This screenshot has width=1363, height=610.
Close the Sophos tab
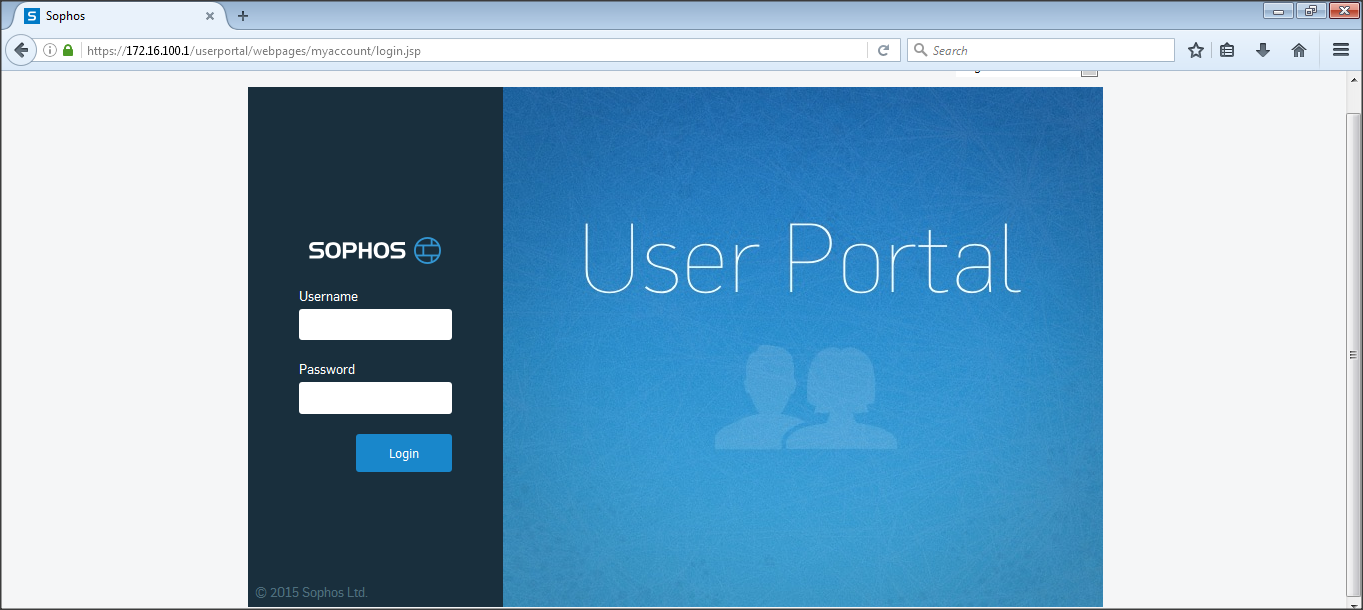click(210, 16)
